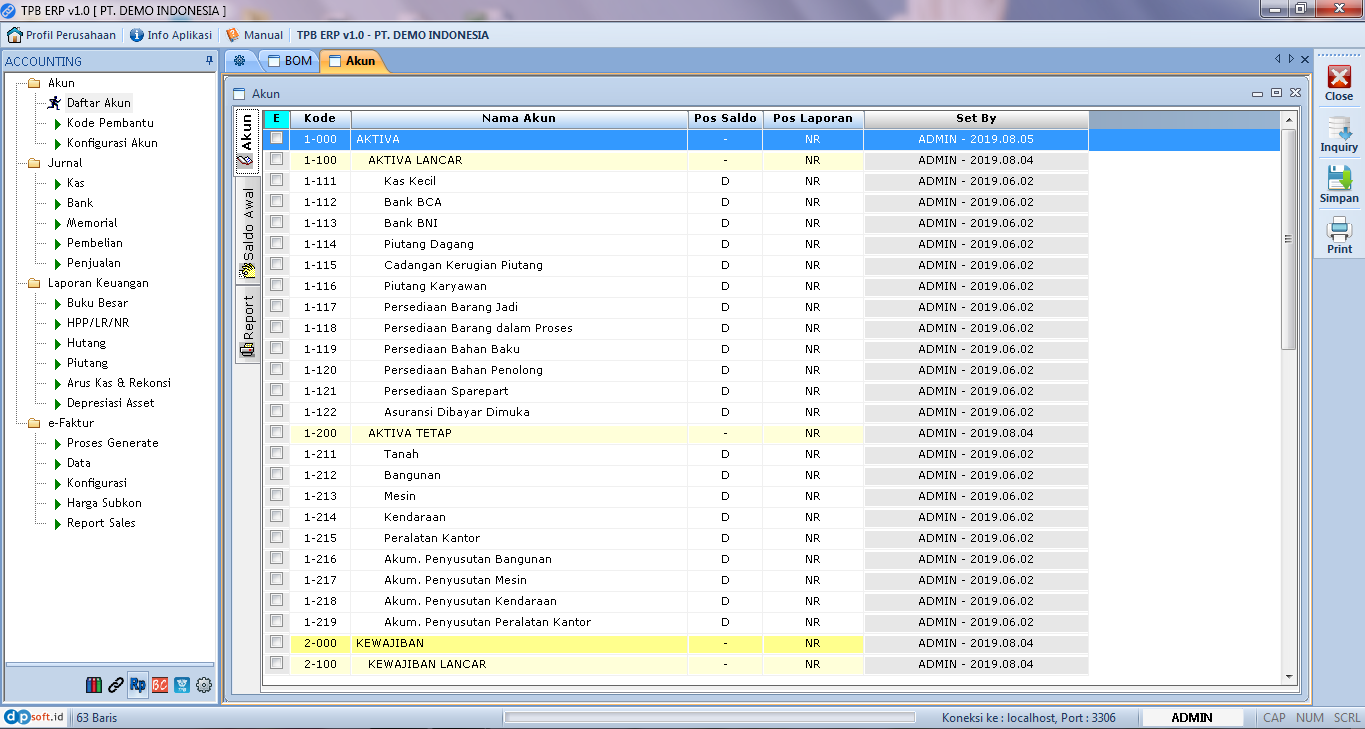Switch to the Rp accounting module
This screenshot has height=729, width=1365.
click(138, 685)
